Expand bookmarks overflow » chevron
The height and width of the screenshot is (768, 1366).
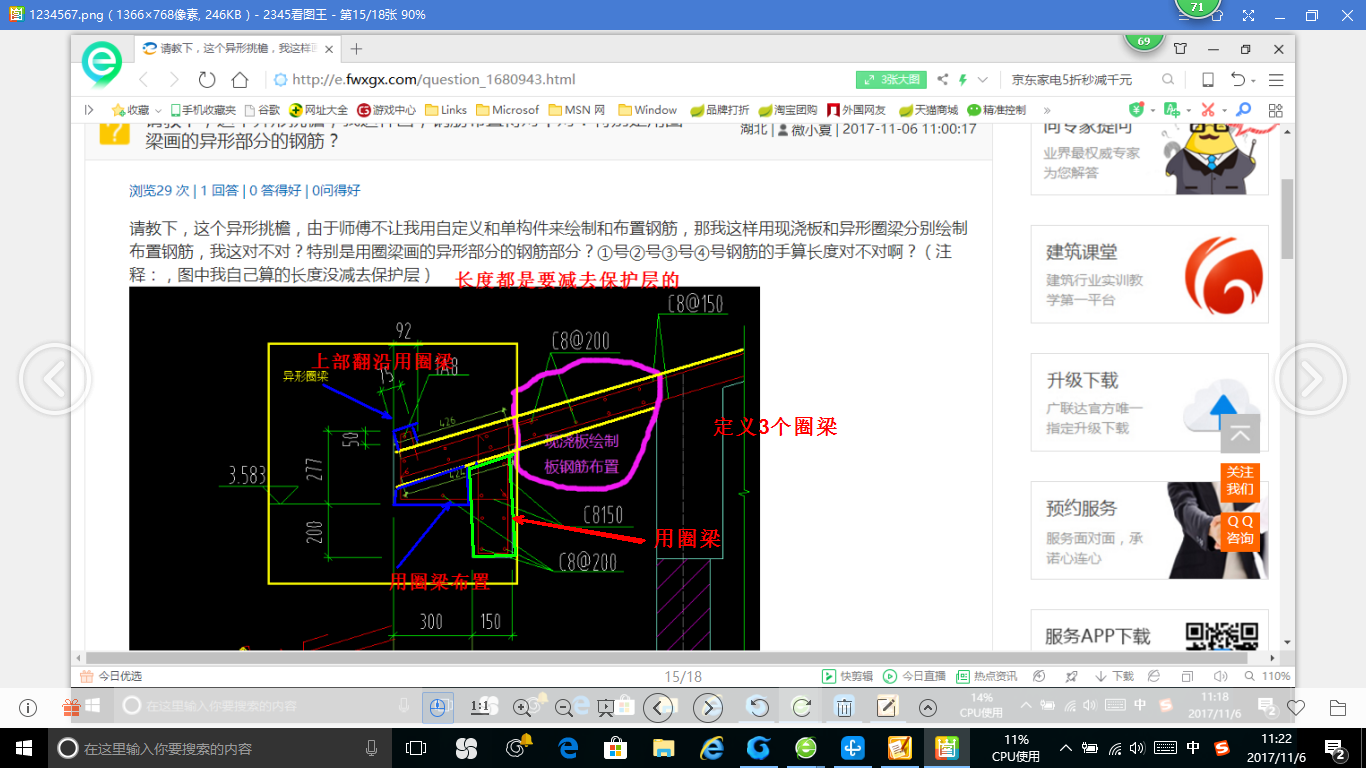[x=1048, y=110]
